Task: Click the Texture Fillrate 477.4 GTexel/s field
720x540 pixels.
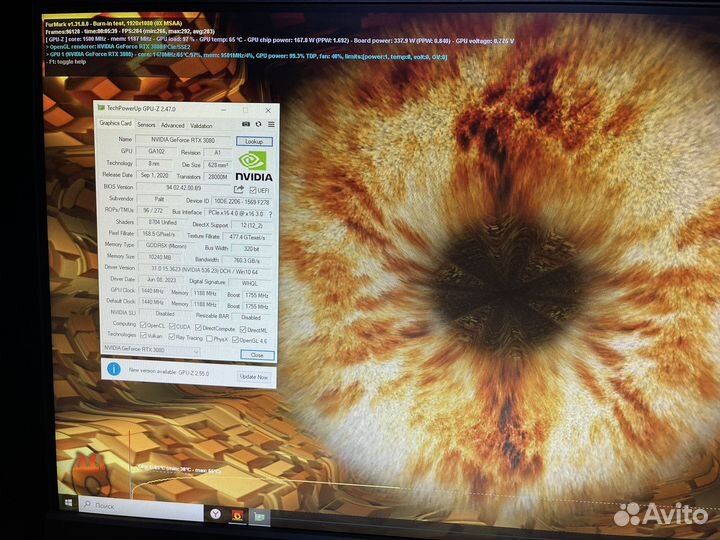Action: point(247,237)
